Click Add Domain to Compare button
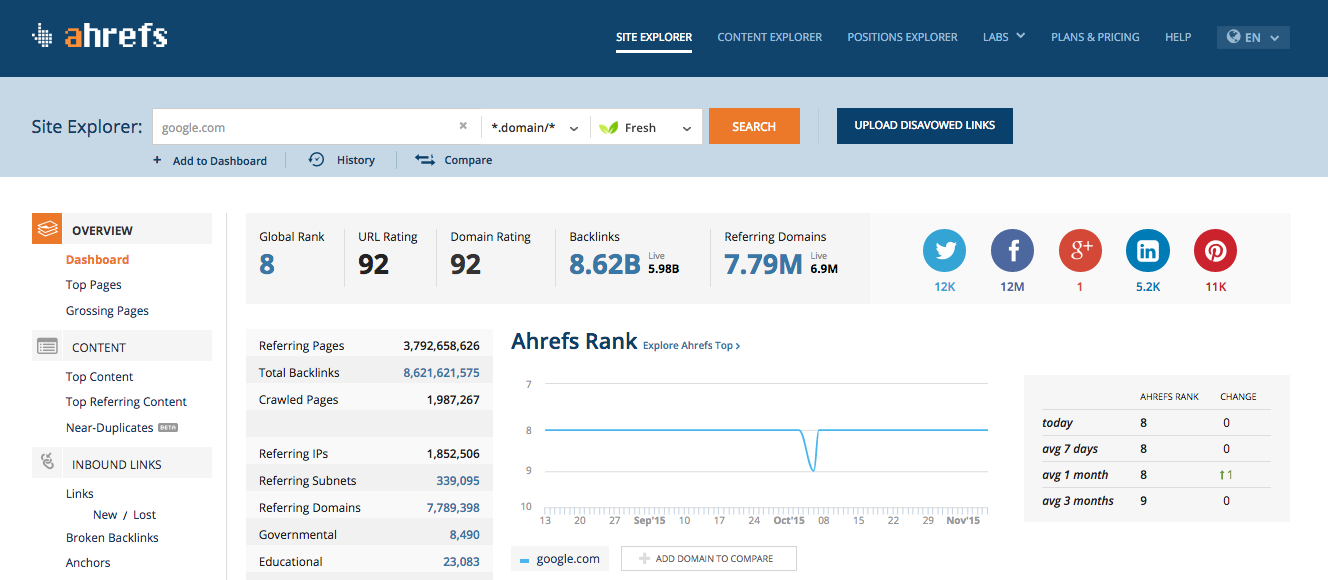Screen dimensions: 1328x580 coord(709,558)
